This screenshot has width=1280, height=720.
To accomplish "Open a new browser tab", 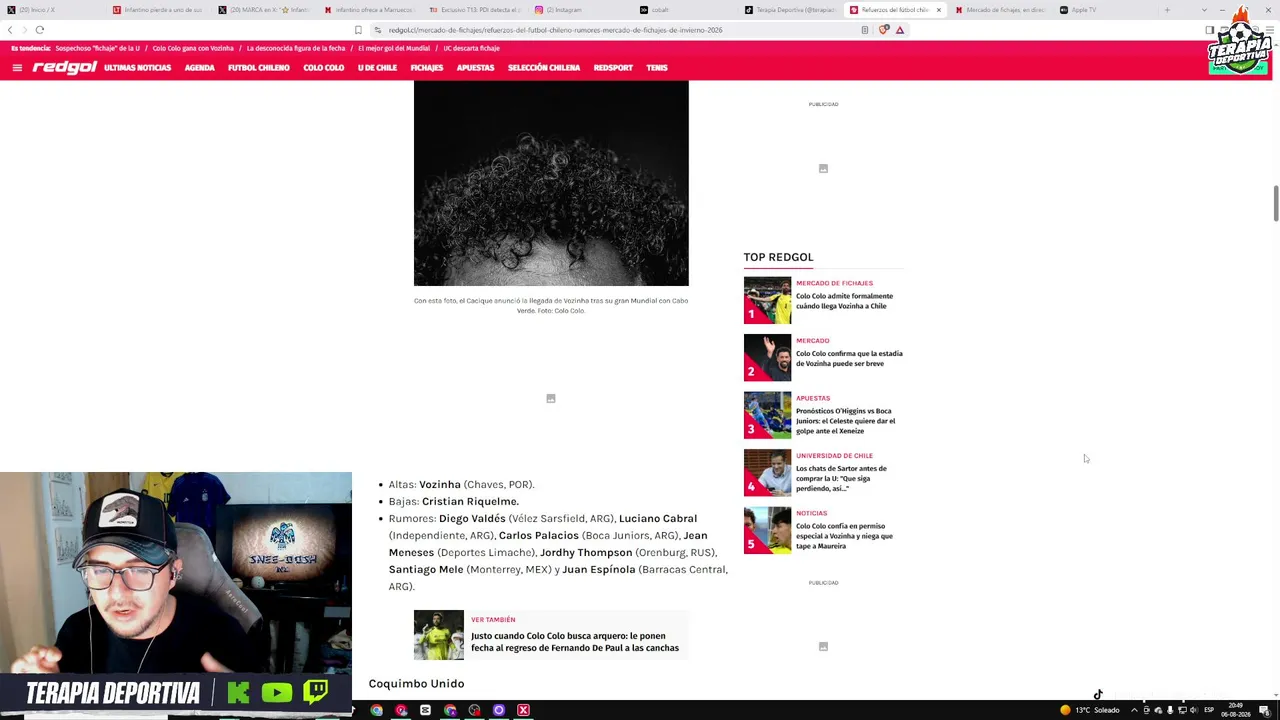I will (1167, 10).
